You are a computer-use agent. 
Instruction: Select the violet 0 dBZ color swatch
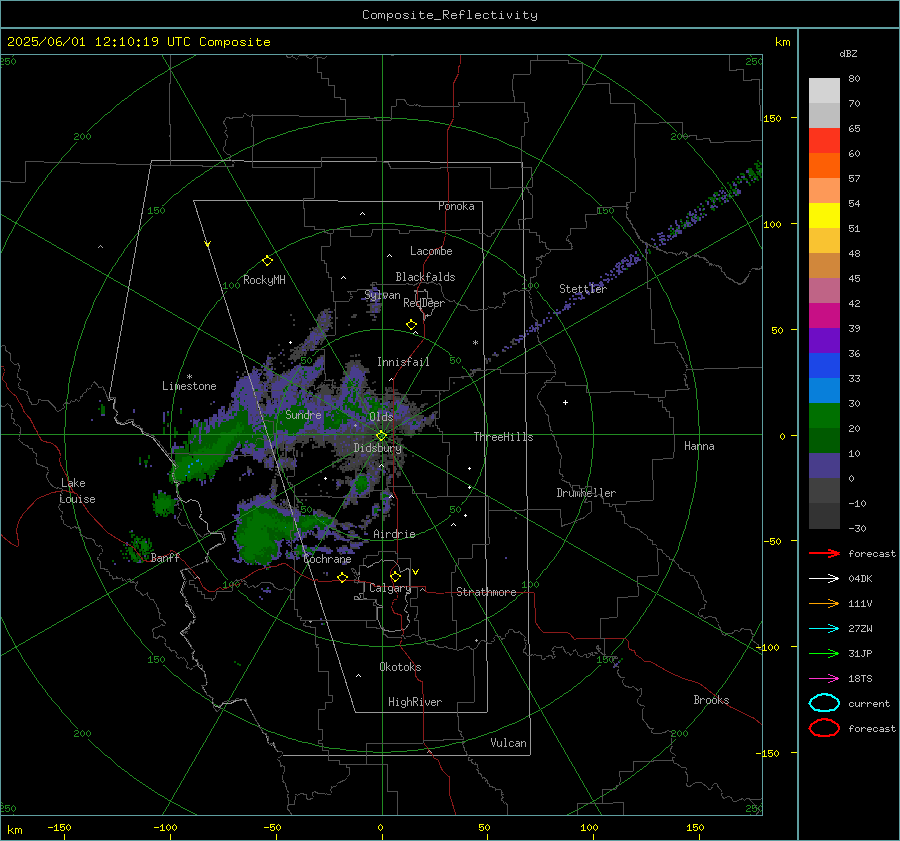(824, 465)
